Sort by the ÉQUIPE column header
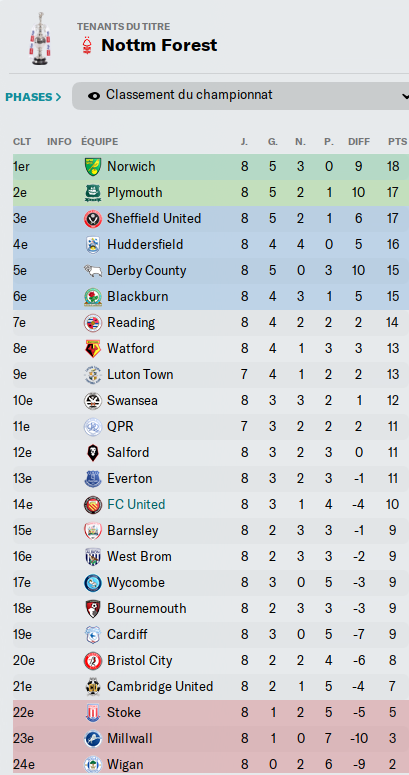 [x=99, y=142]
